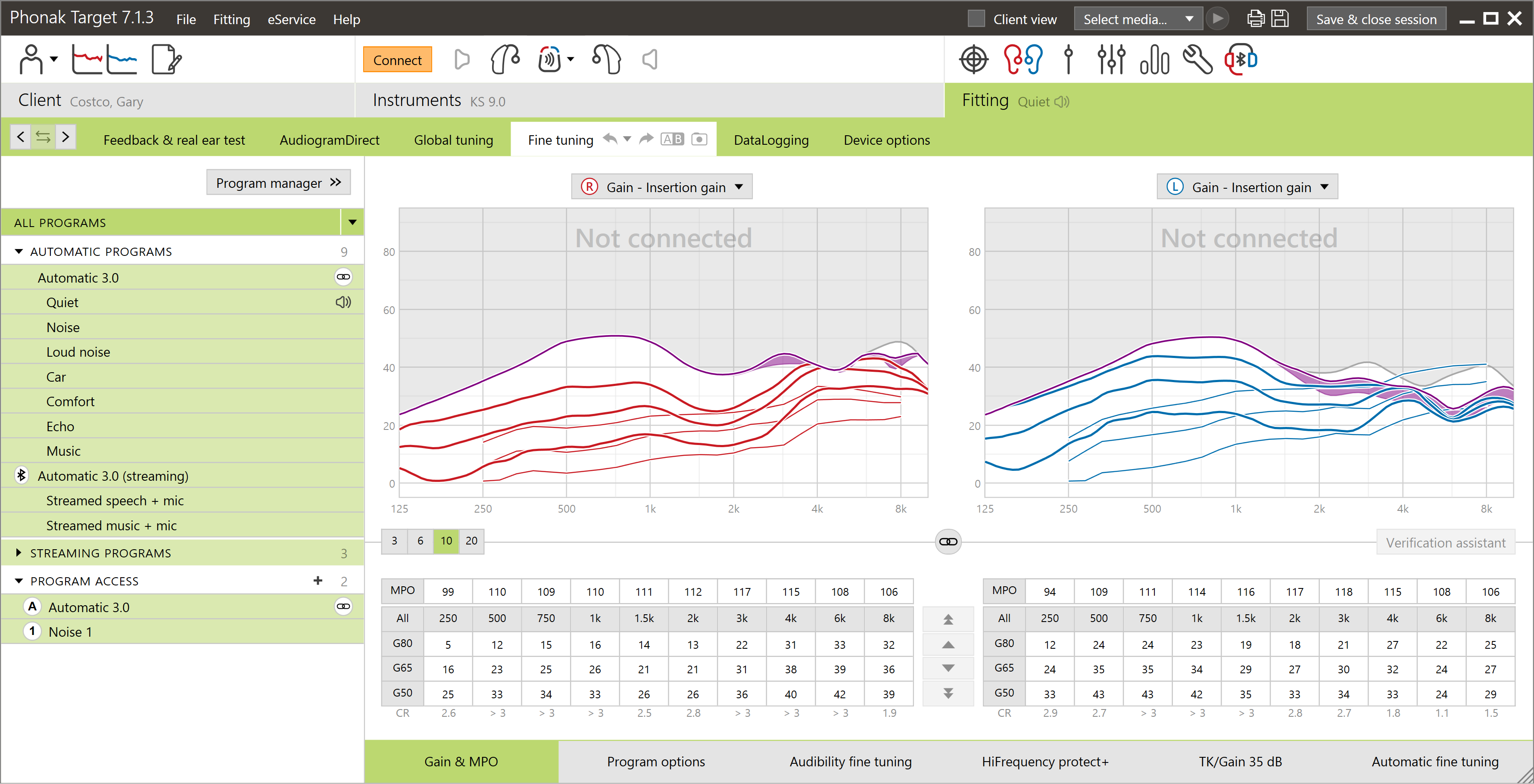Open the bar levels datalogging icon
This screenshot has width=1534, height=784.
(1154, 59)
